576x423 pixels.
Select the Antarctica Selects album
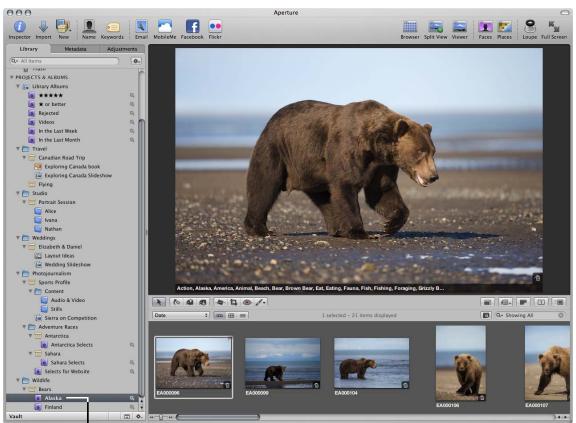click(x=72, y=345)
